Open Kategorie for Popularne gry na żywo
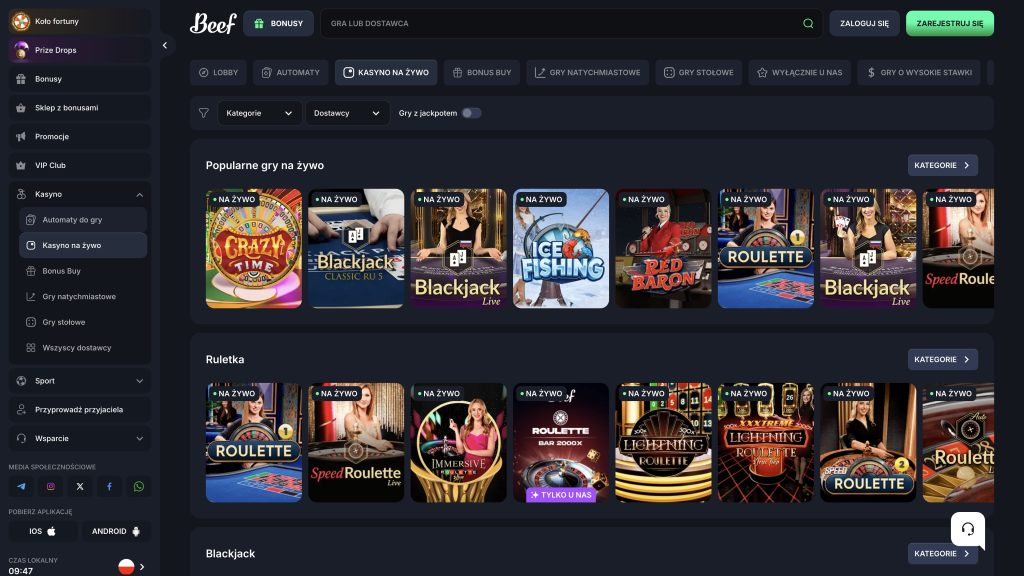The height and width of the screenshot is (576, 1024). (942, 165)
